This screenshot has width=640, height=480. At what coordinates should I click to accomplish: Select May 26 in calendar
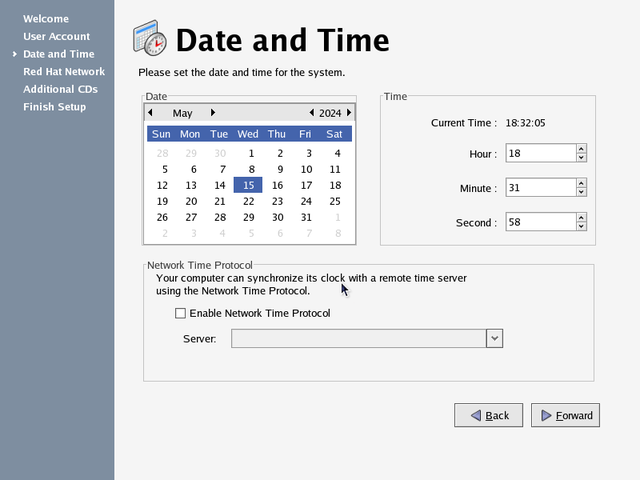click(162, 217)
